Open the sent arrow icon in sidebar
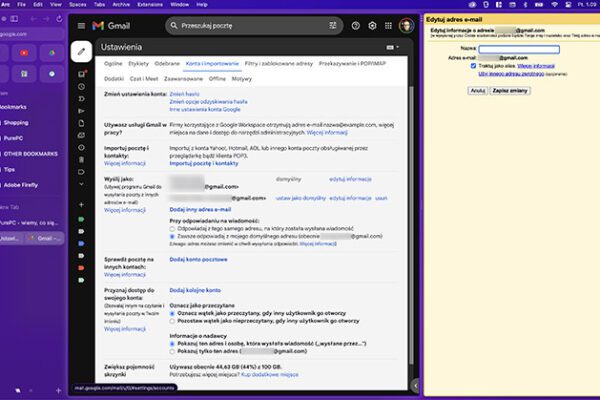 point(81,111)
